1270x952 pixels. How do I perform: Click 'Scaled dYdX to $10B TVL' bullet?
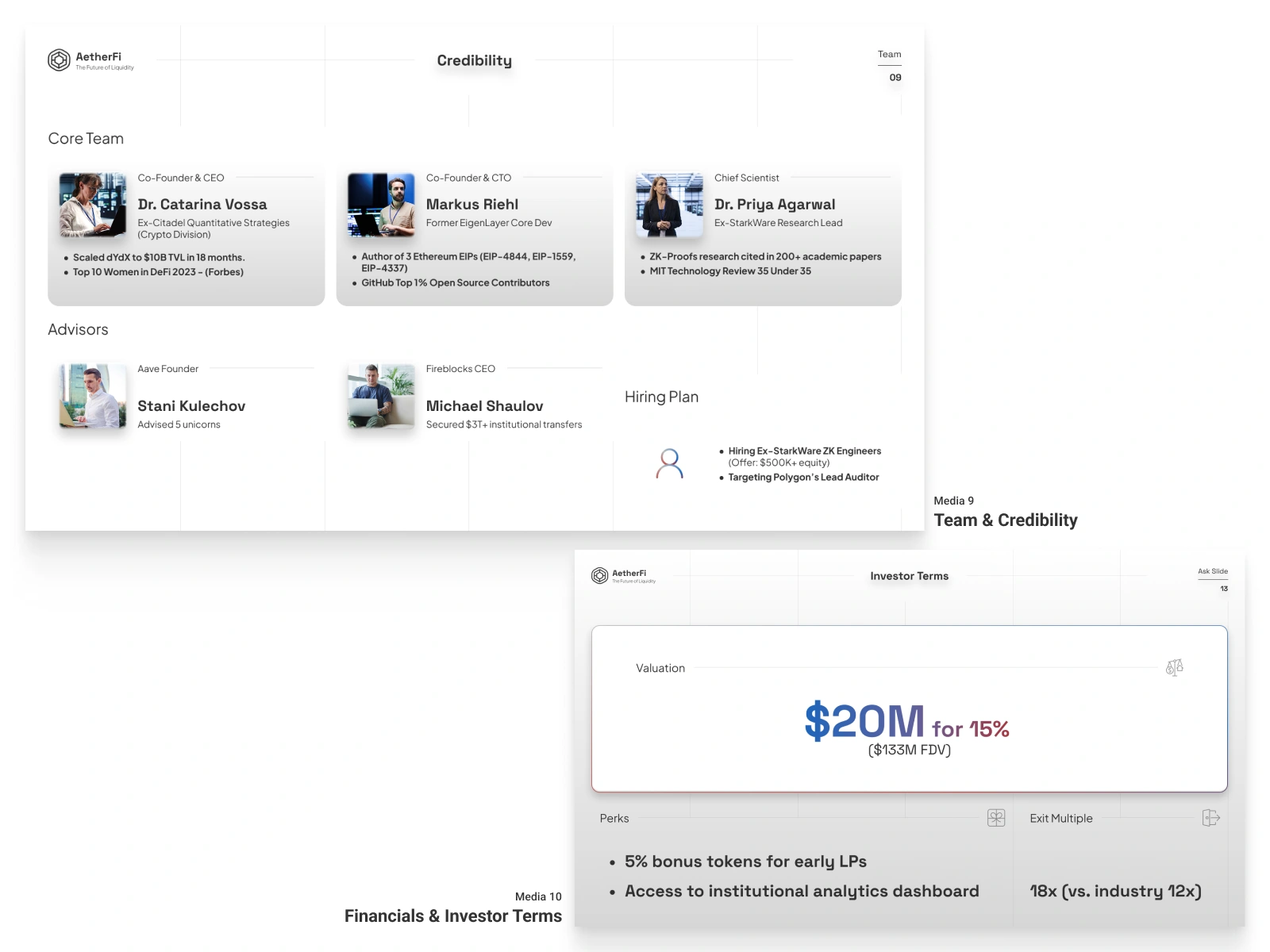point(159,258)
